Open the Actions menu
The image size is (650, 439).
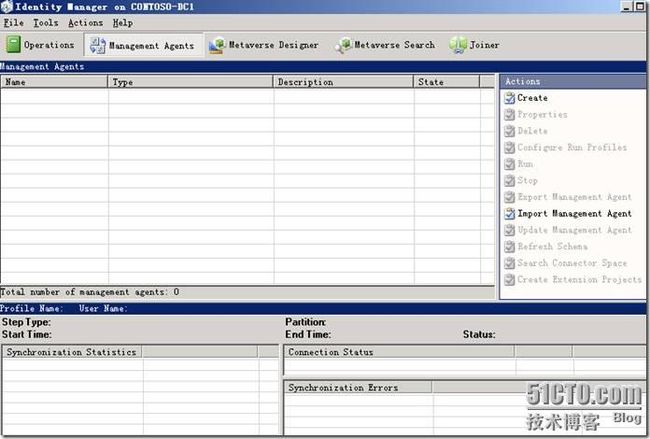click(x=85, y=23)
